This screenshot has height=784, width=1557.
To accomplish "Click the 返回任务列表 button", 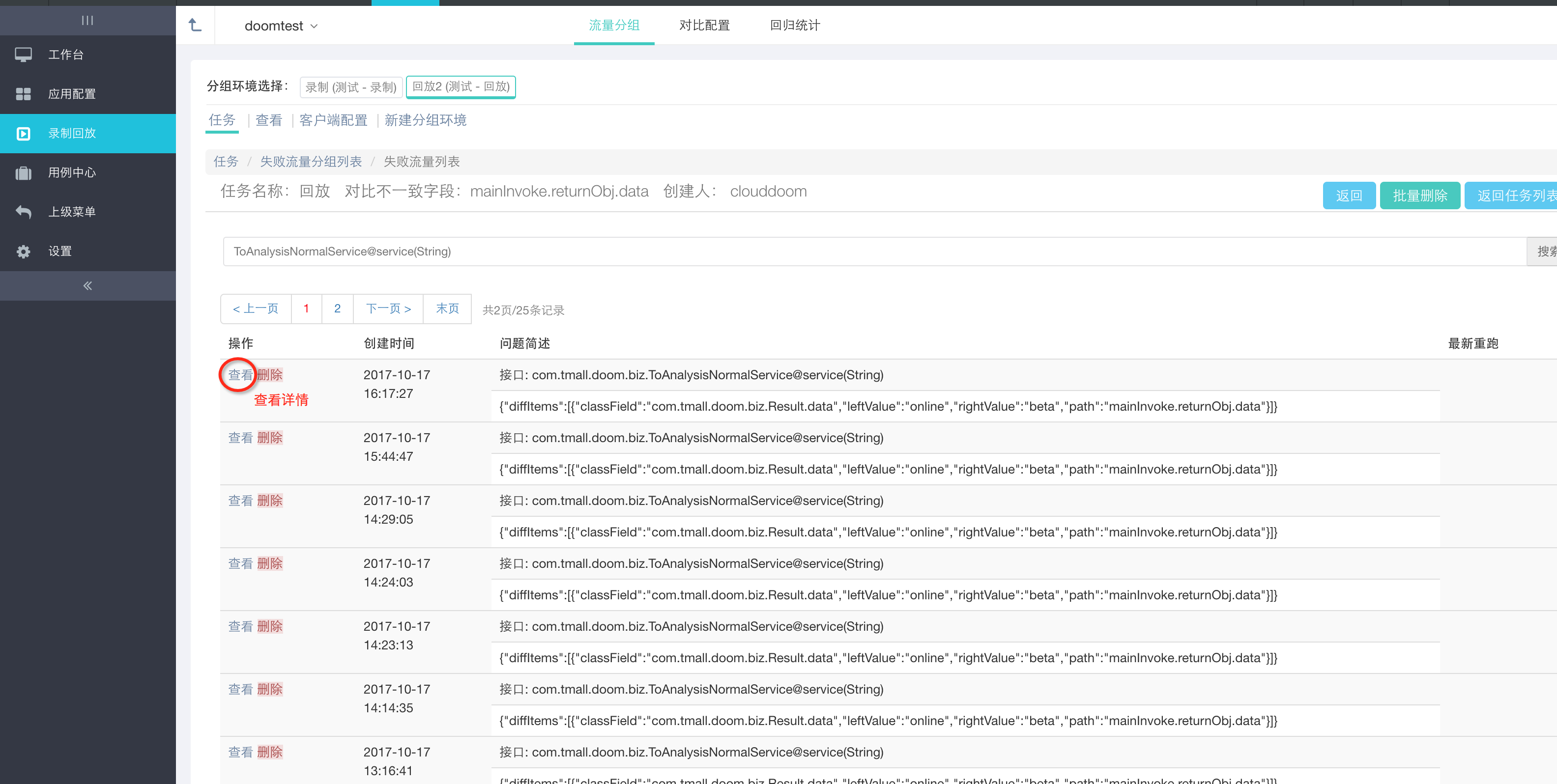I will [x=1511, y=195].
